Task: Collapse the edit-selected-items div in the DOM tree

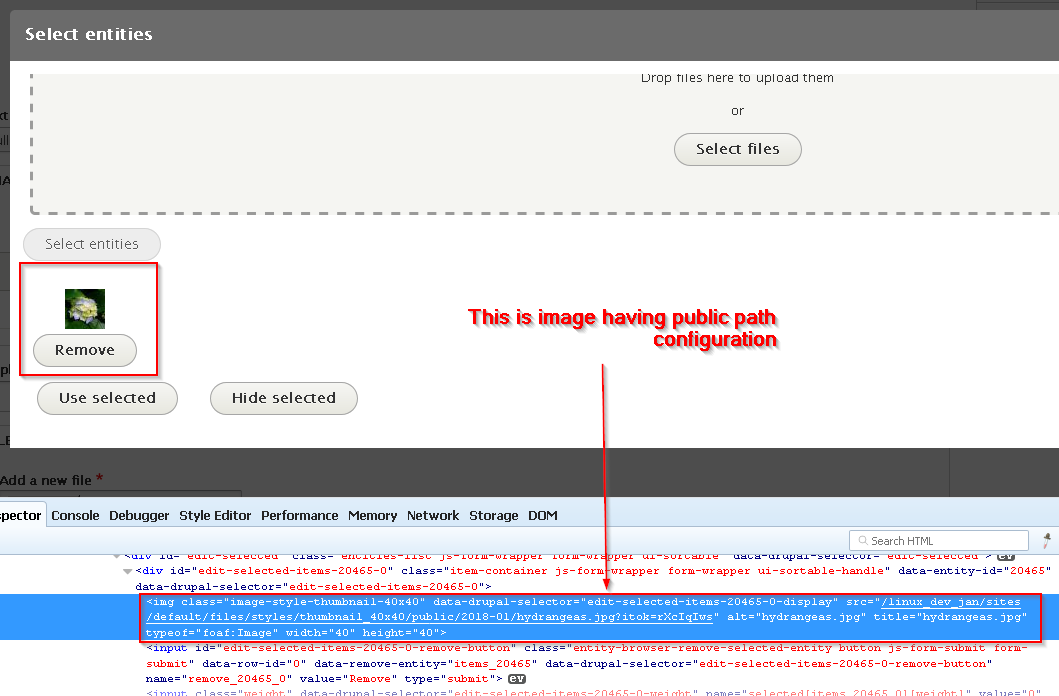Action: pyautogui.click(x=127, y=572)
